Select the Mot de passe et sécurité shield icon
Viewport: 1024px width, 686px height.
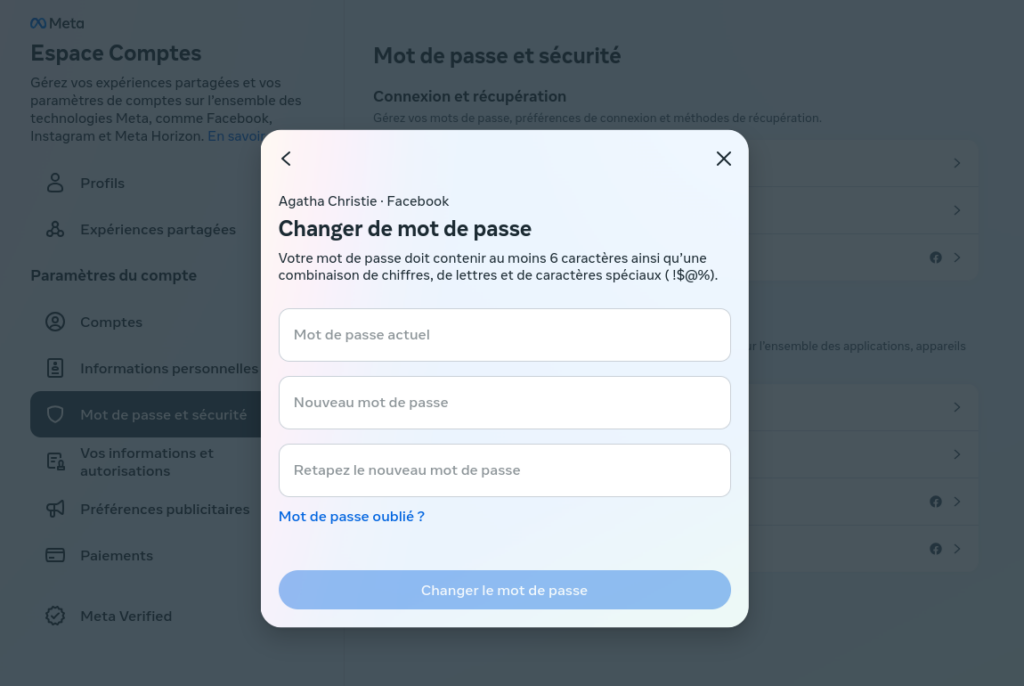(56, 414)
